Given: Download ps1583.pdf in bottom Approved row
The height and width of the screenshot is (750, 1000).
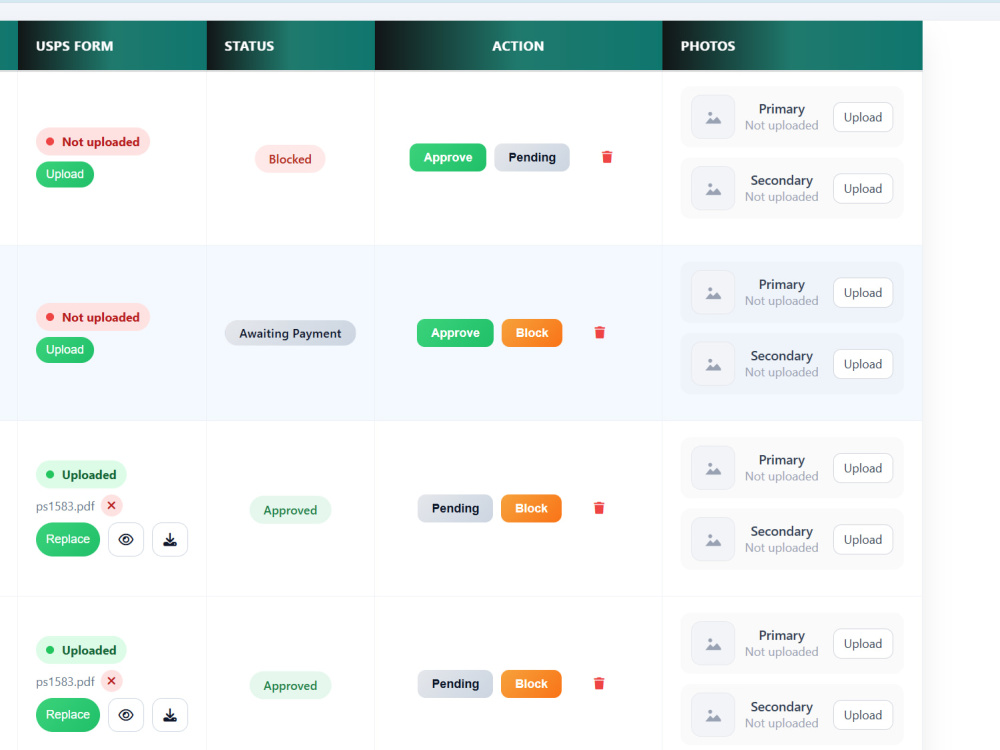Looking at the screenshot, I should click(170, 715).
